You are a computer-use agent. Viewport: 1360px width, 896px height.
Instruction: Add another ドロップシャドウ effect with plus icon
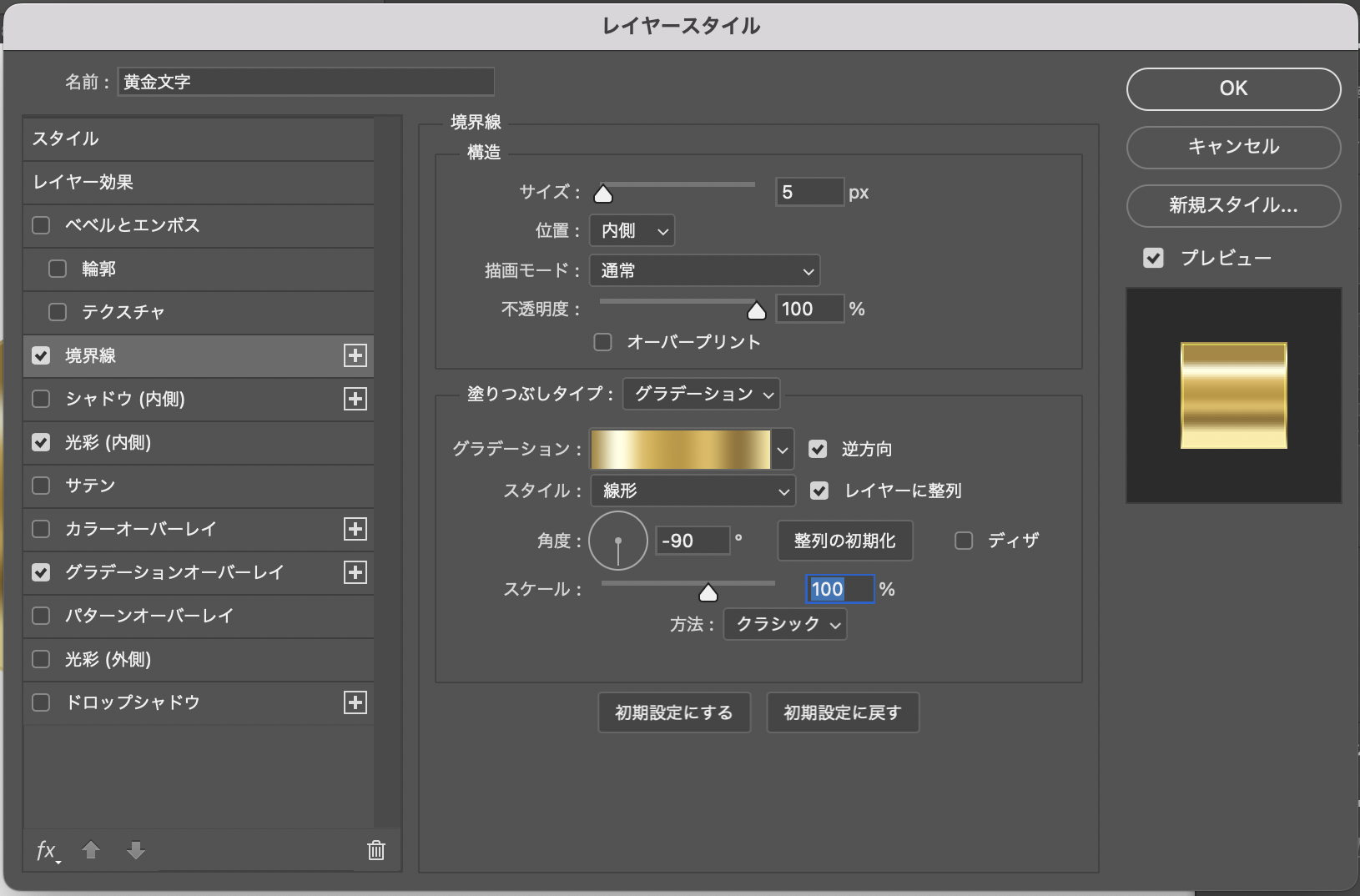(355, 702)
